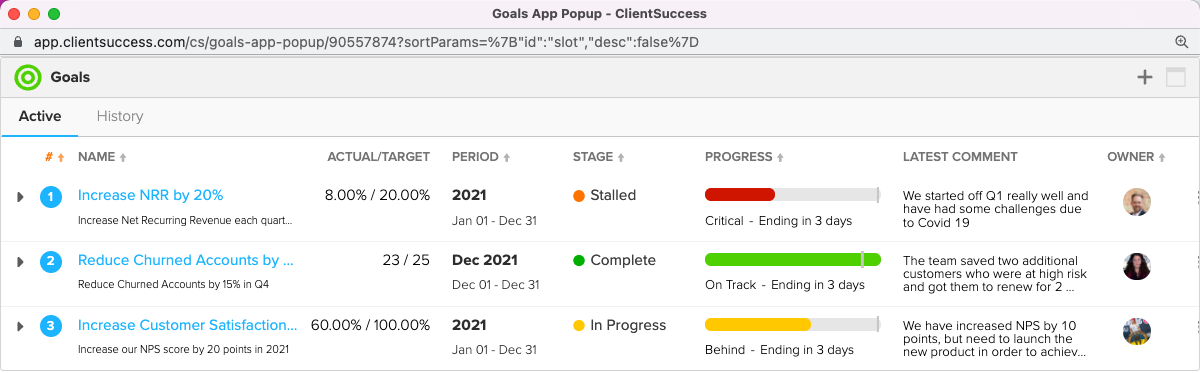The width and height of the screenshot is (1200, 373).
Task: Expand the Increase Customer Satisfaction row
Action: [x=20, y=327]
